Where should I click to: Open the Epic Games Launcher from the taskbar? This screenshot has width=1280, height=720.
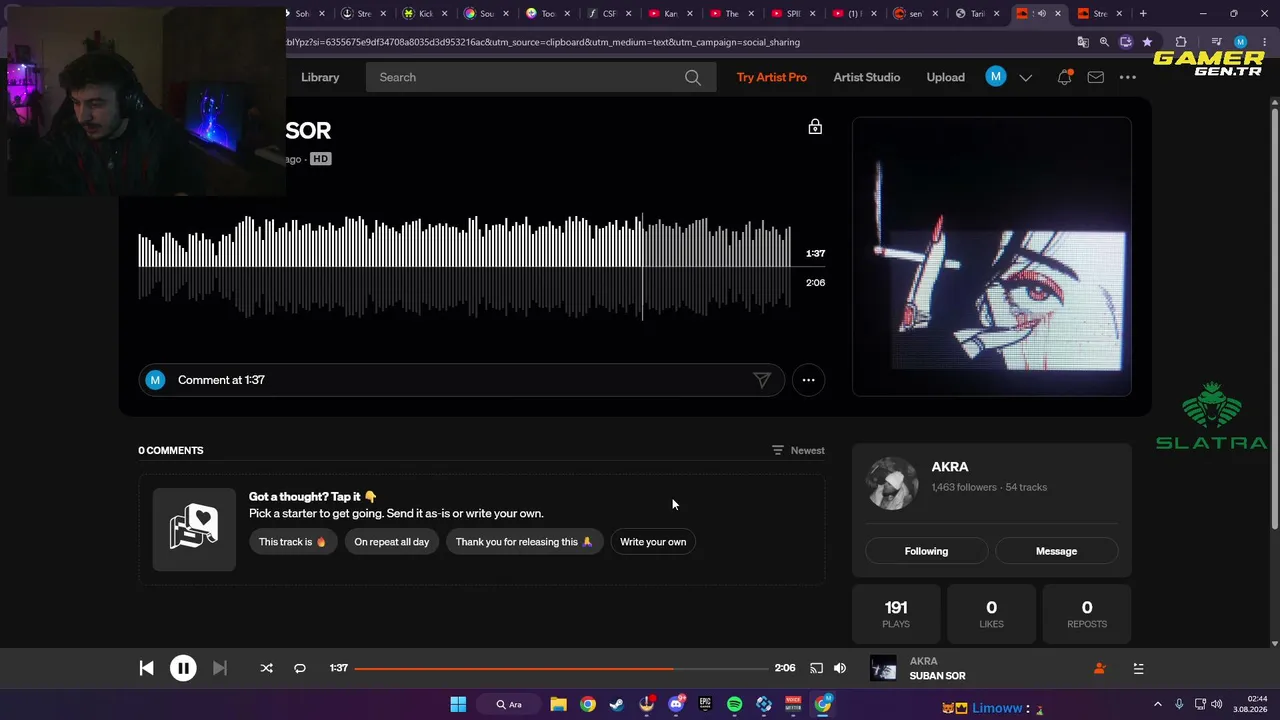click(x=705, y=704)
